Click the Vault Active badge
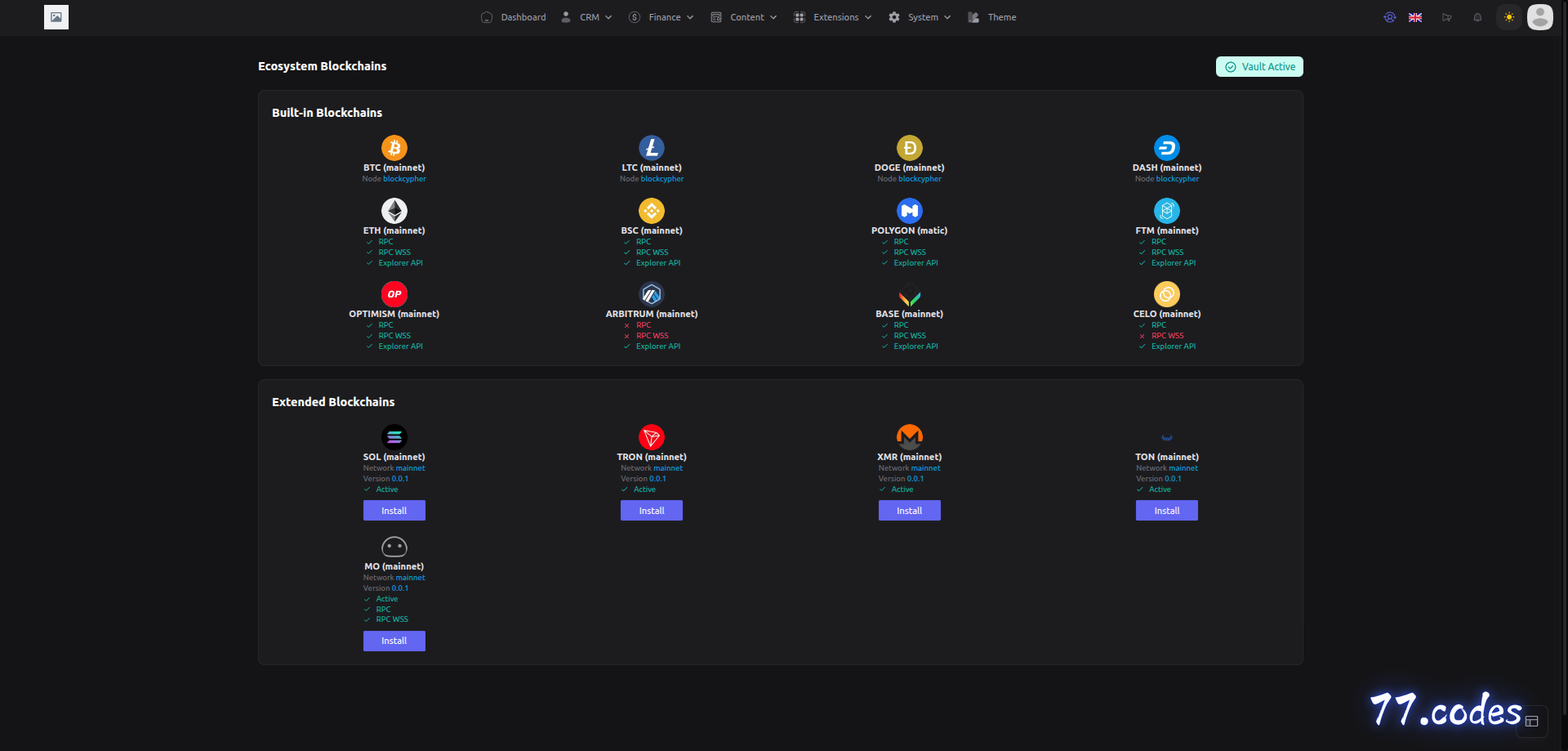The width and height of the screenshot is (1568, 751). coord(1259,67)
